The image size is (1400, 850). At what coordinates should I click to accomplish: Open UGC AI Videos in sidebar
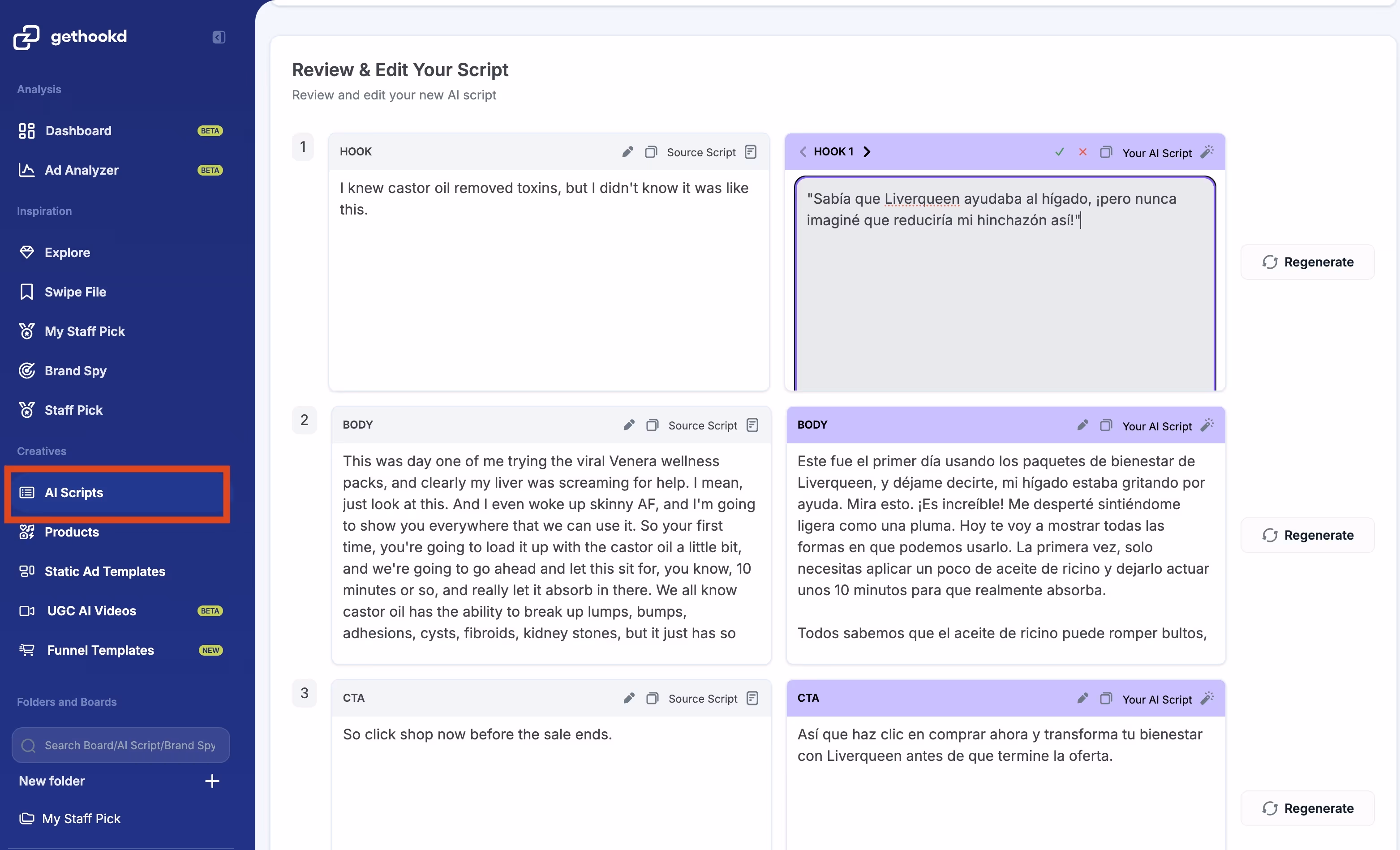pyautogui.click(x=91, y=611)
